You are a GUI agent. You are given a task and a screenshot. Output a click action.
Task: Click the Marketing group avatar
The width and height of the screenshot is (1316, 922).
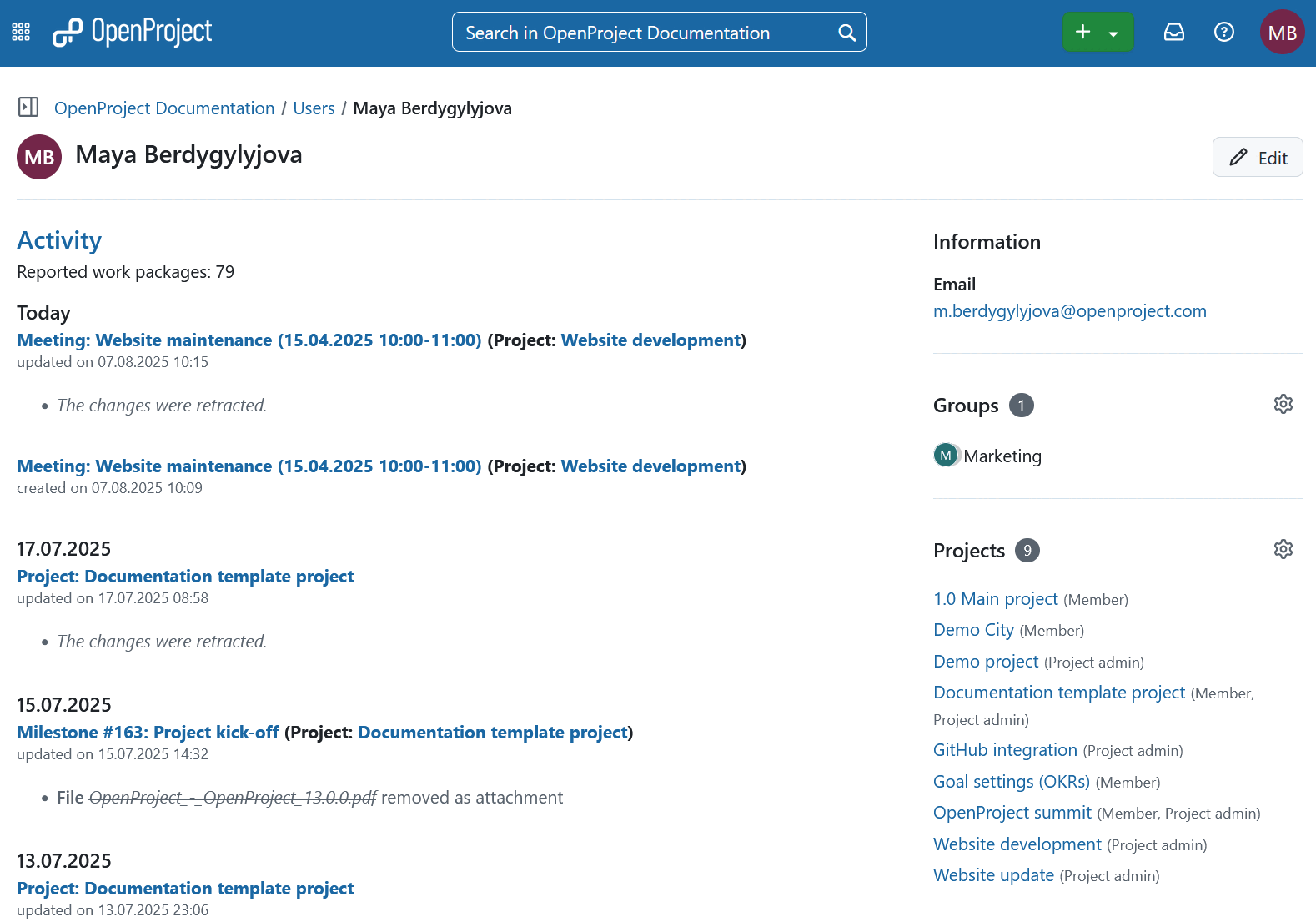point(946,456)
